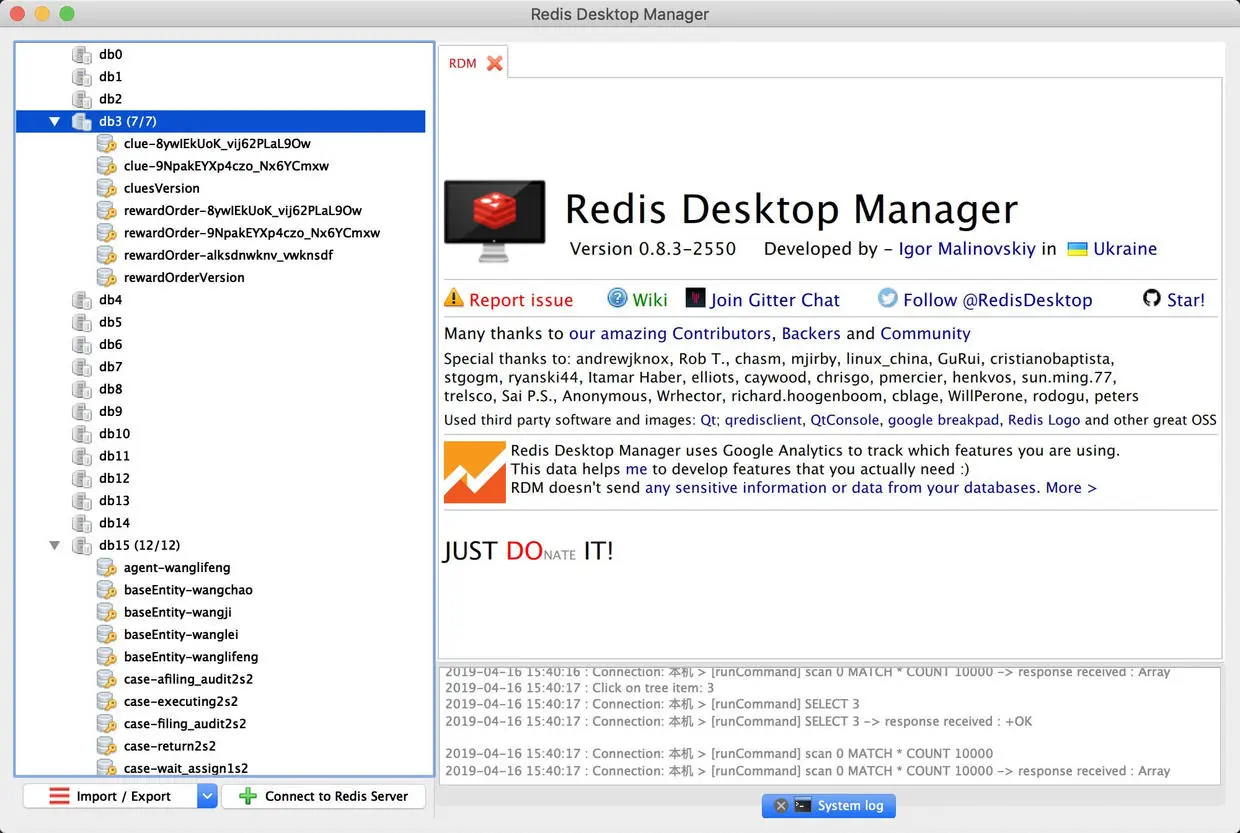The image size is (1240, 833).
Task: Click the question mark Wiki icon
Action: pyautogui.click(x=617, y=298)
